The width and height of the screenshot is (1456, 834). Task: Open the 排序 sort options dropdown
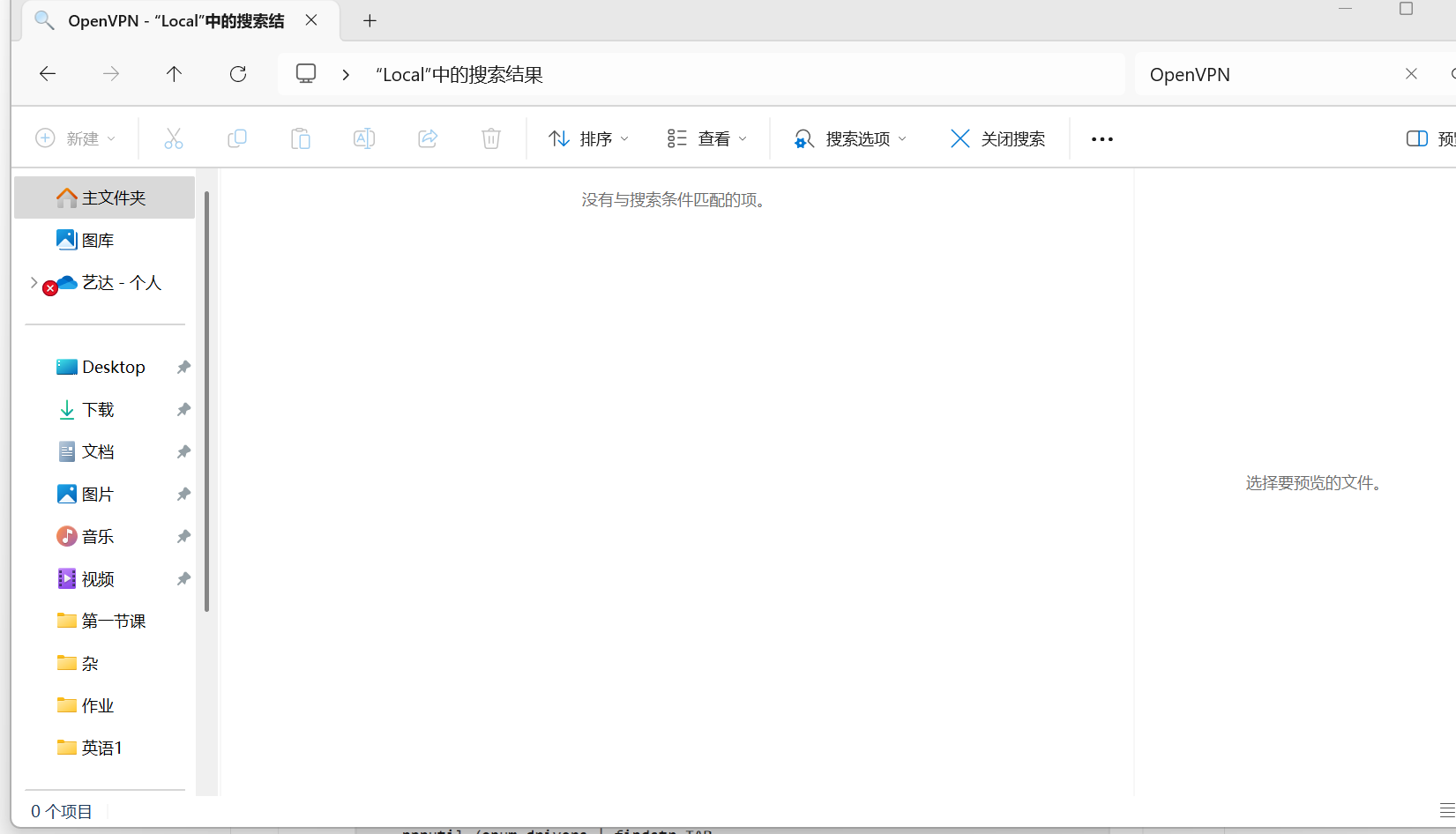click(587, 138)
